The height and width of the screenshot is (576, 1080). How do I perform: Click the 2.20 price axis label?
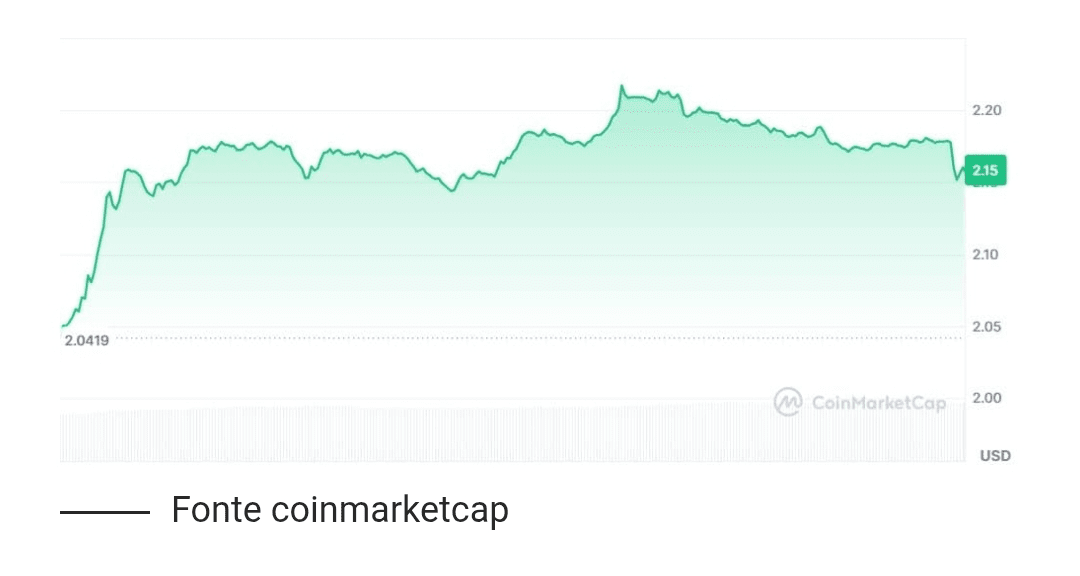click(985, 110)
